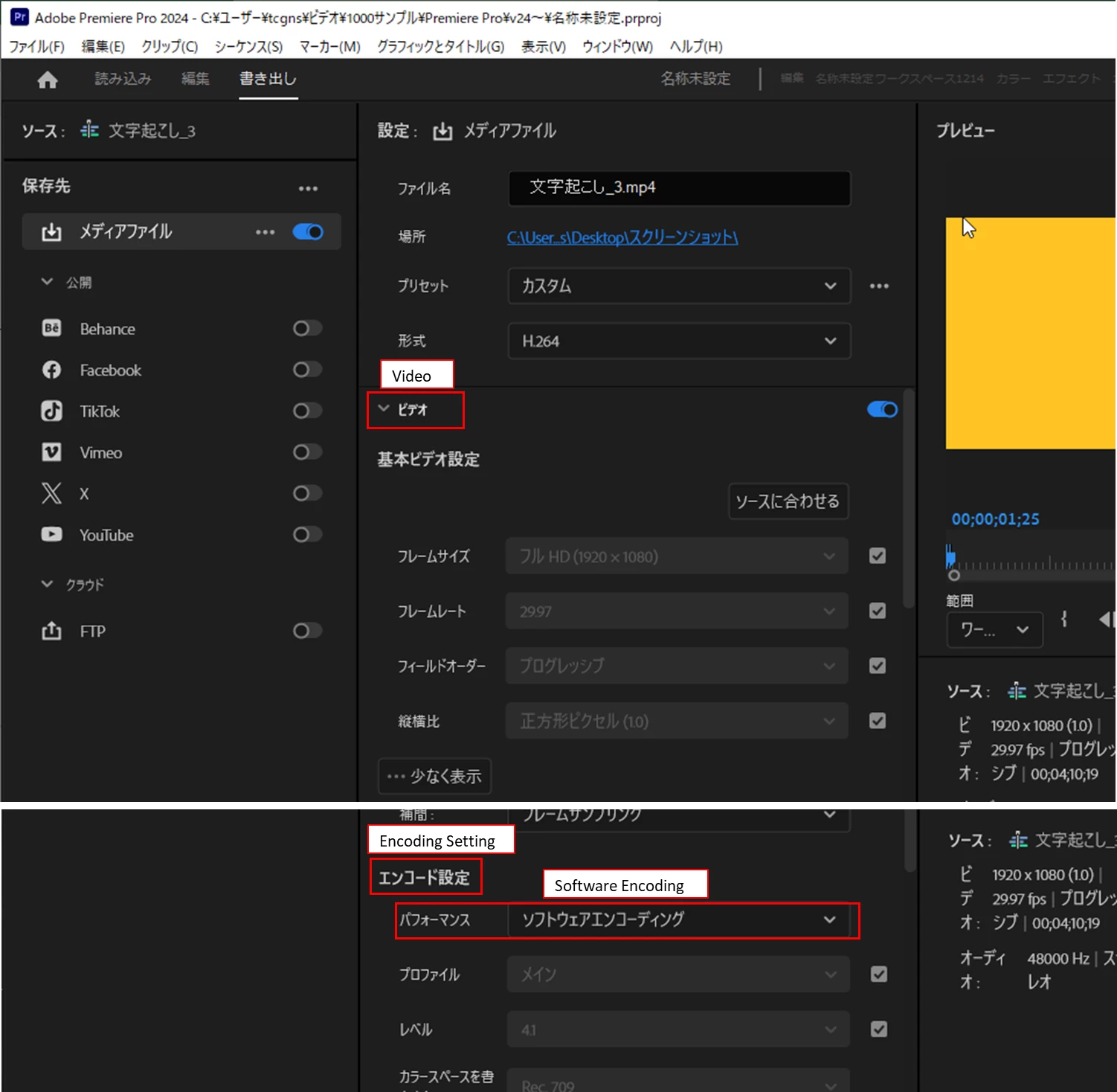Uncheck the frame rate match source checkbox
The width and height of the screenshot is (1117, 1092).
click(x=878, y=611)
